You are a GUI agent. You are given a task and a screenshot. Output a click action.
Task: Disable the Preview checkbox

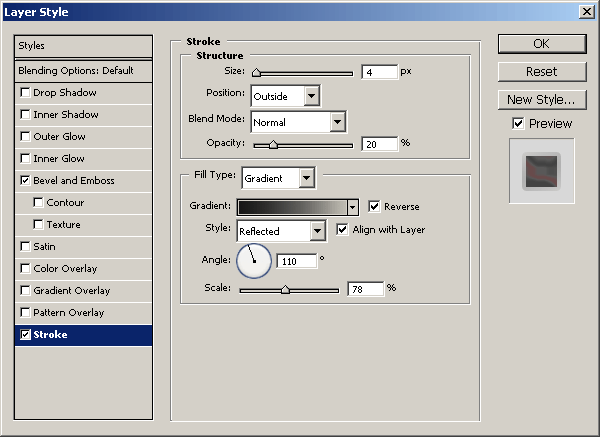pyautogui.click(x=517, y=124)
